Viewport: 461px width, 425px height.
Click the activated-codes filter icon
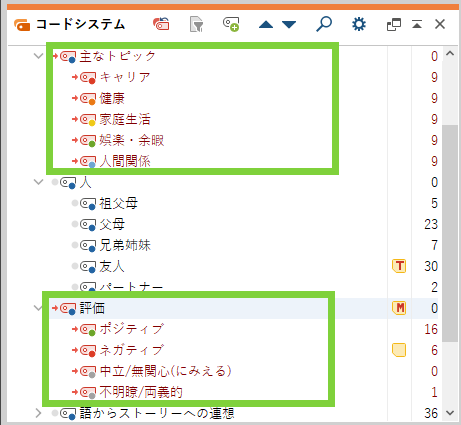pyautogui.click(x=197, y=24)
